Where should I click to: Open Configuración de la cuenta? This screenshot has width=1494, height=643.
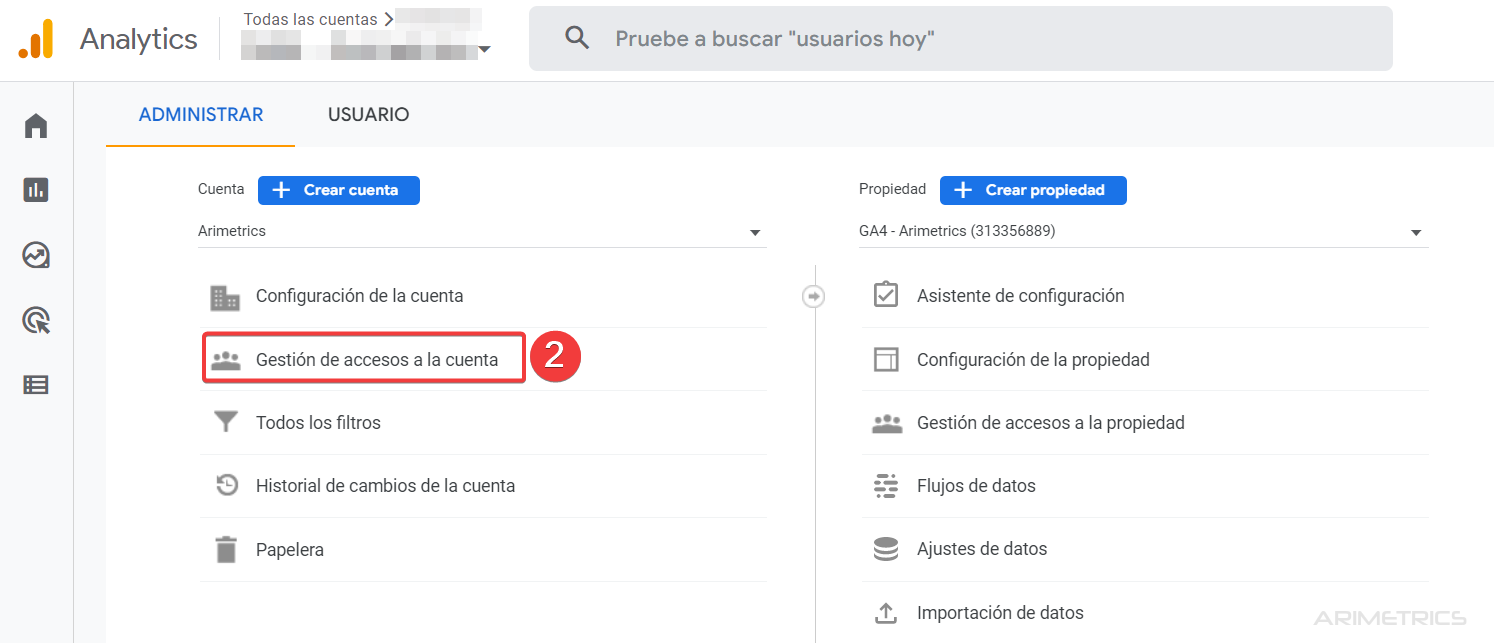(x=360, y=295)
